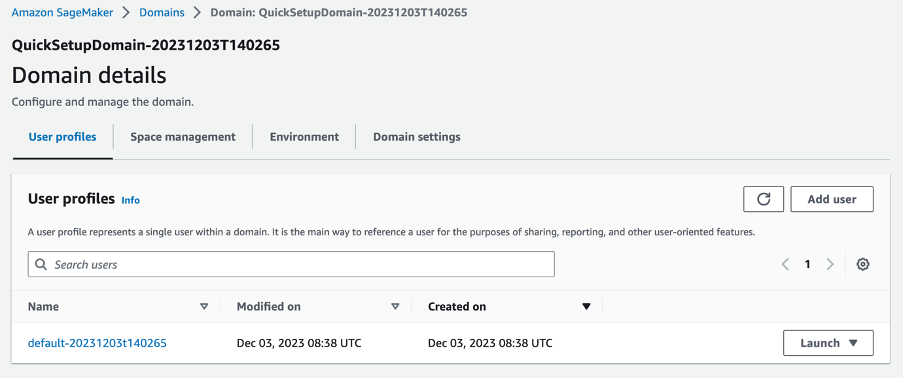Viewport: 904px width, 378px height.
Task: Open the Launch dropdown for default-20231203t140265
Action: 828,343
